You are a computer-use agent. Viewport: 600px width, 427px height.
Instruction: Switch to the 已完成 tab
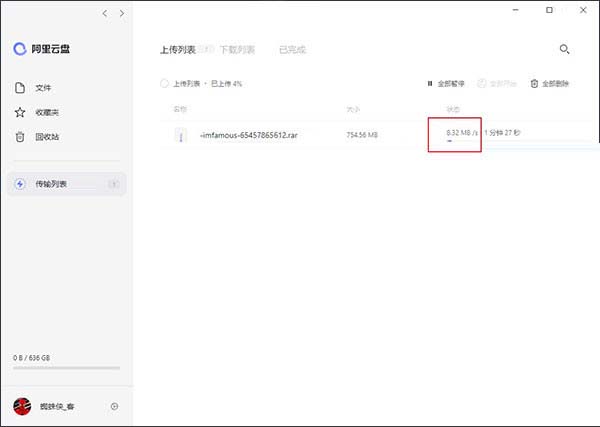point(292,50)
